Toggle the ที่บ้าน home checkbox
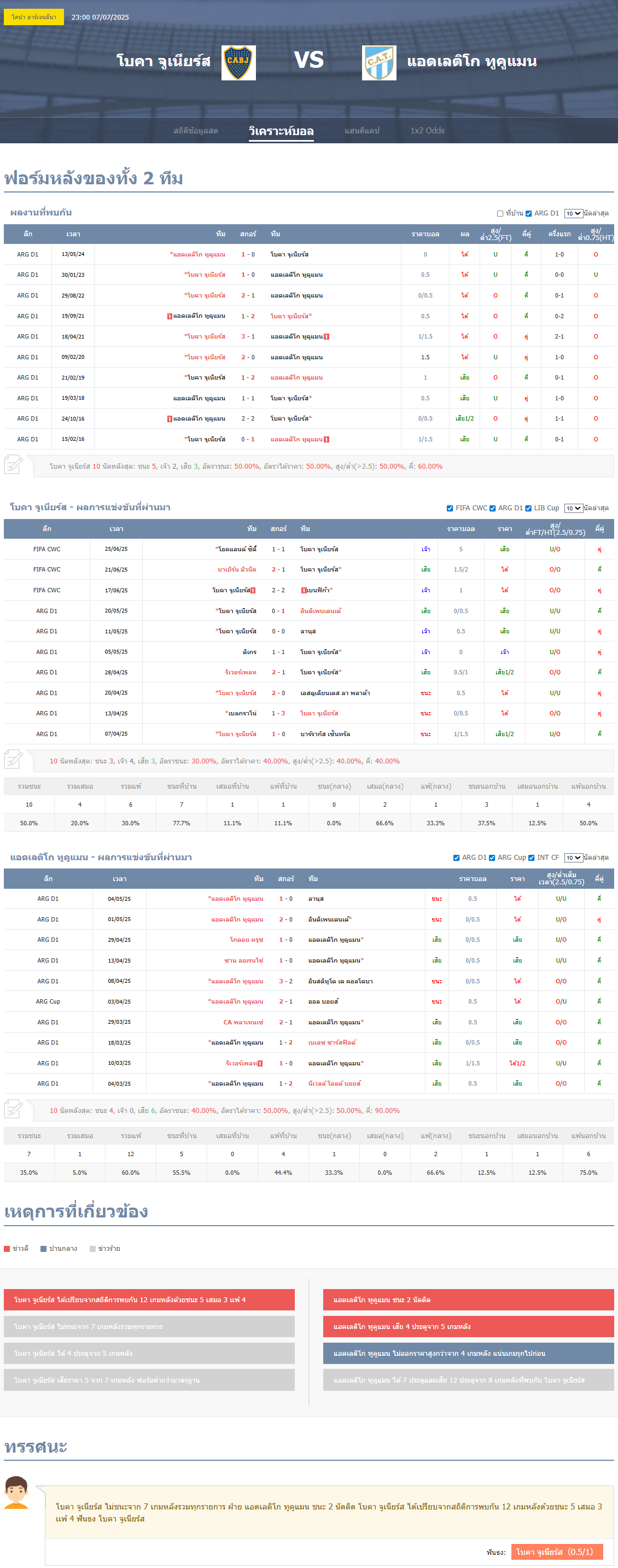The height and width of the screenshot is (1568, 618). coord(500,214)
